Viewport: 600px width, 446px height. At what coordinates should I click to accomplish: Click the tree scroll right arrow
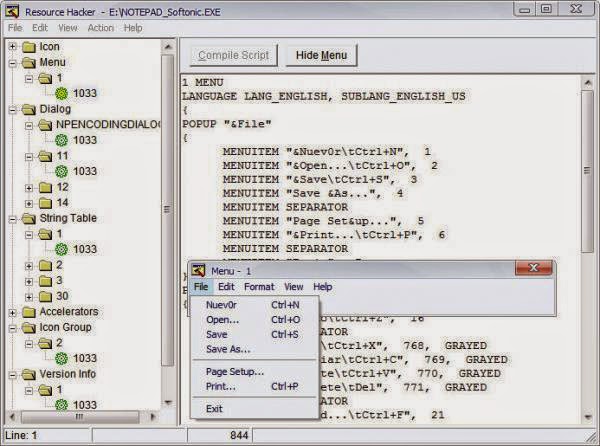[x=153, y=416]
